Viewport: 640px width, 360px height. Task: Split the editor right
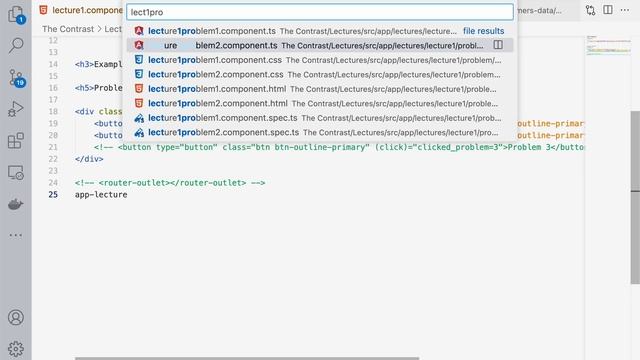click(x=607, y=10)
